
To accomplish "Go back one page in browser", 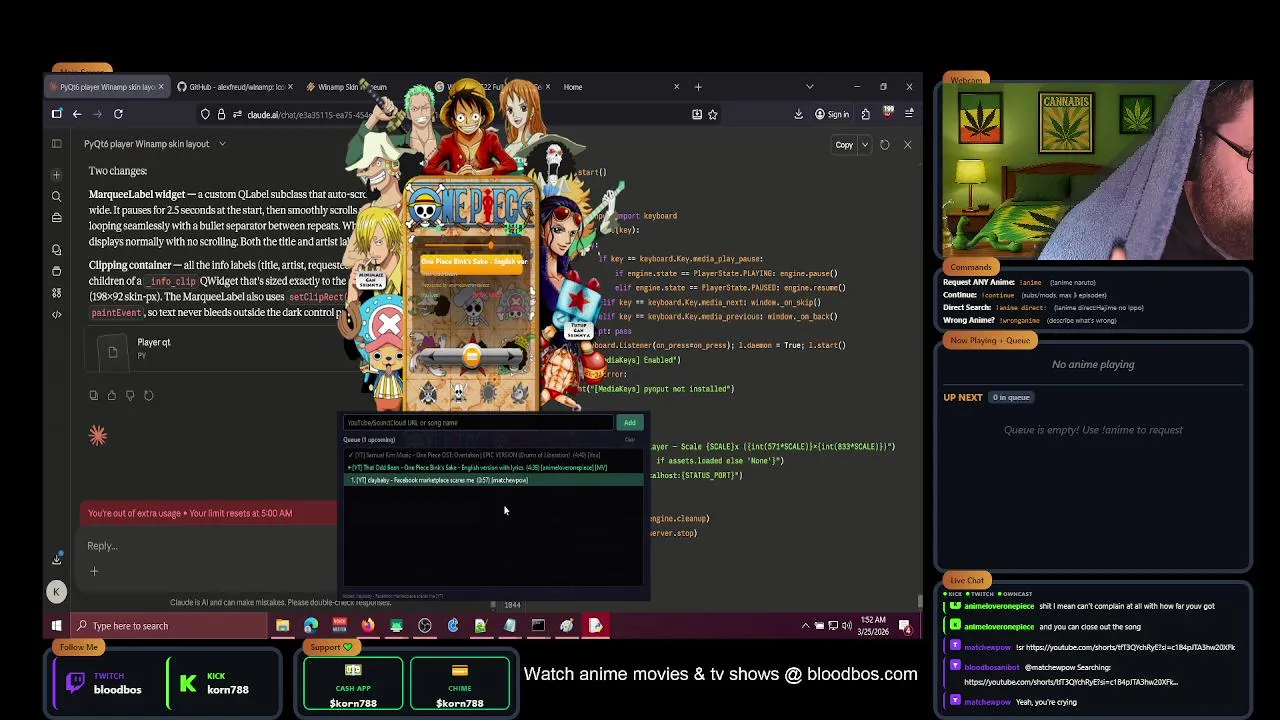I will coord(77,114).
